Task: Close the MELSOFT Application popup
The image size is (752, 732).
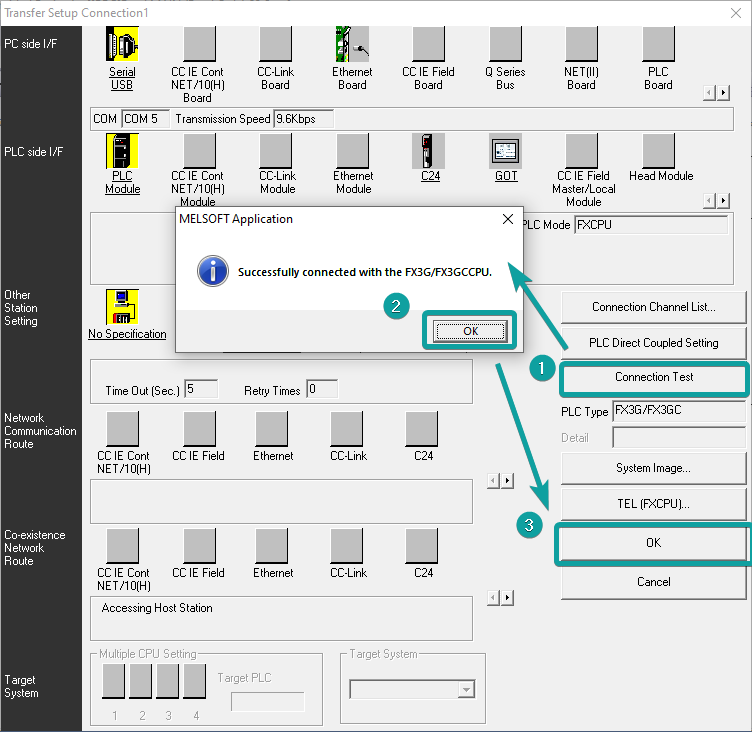Action: pos(507,219)
